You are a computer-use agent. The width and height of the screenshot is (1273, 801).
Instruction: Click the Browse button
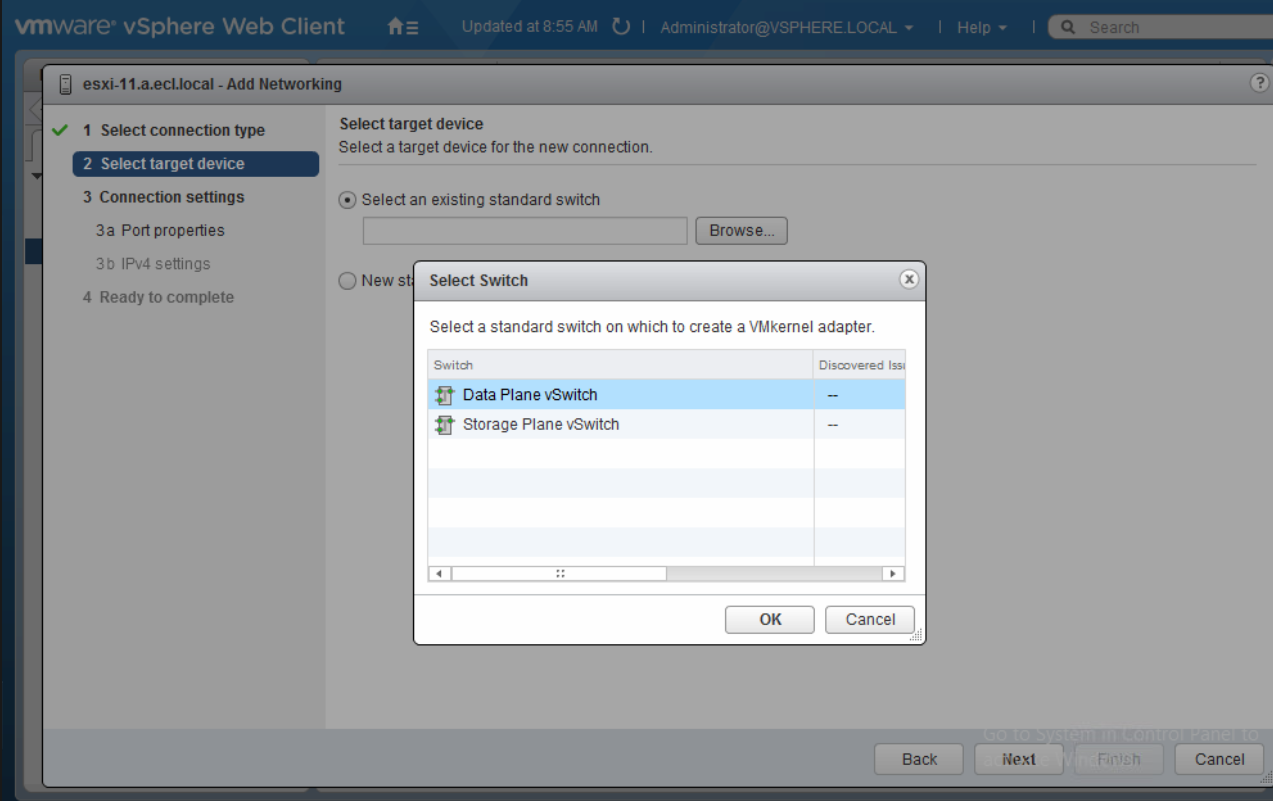click(741, 231)
